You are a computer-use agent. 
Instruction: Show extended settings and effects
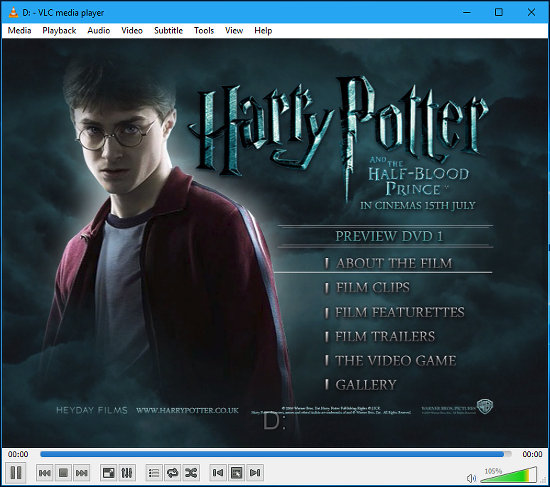pos(127,473)
